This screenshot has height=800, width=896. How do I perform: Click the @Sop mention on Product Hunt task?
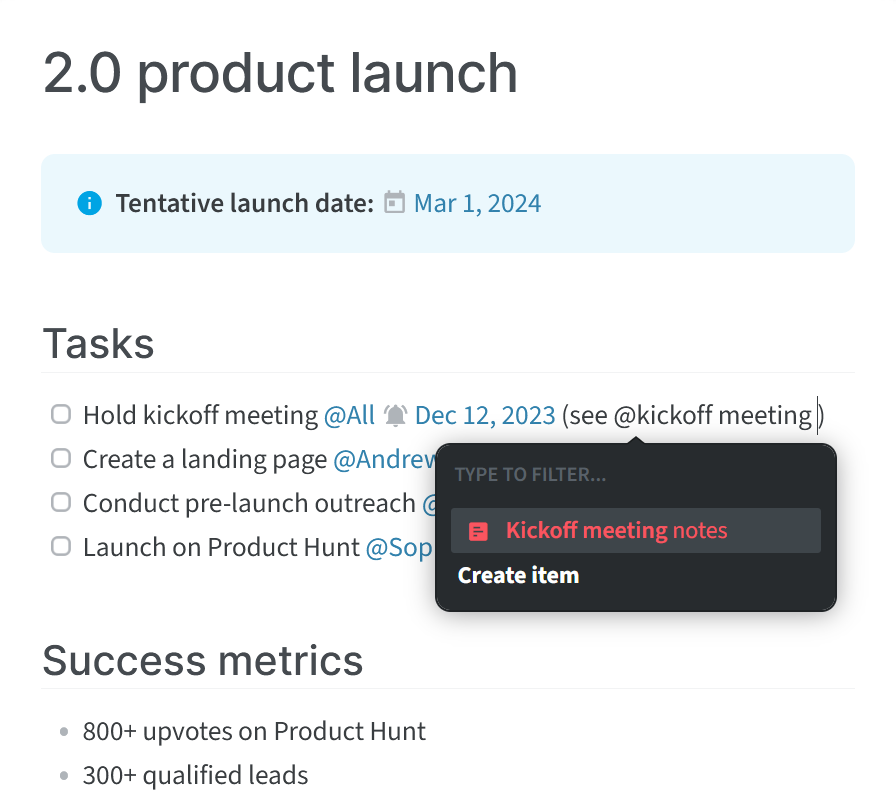(x=399, y=547)
